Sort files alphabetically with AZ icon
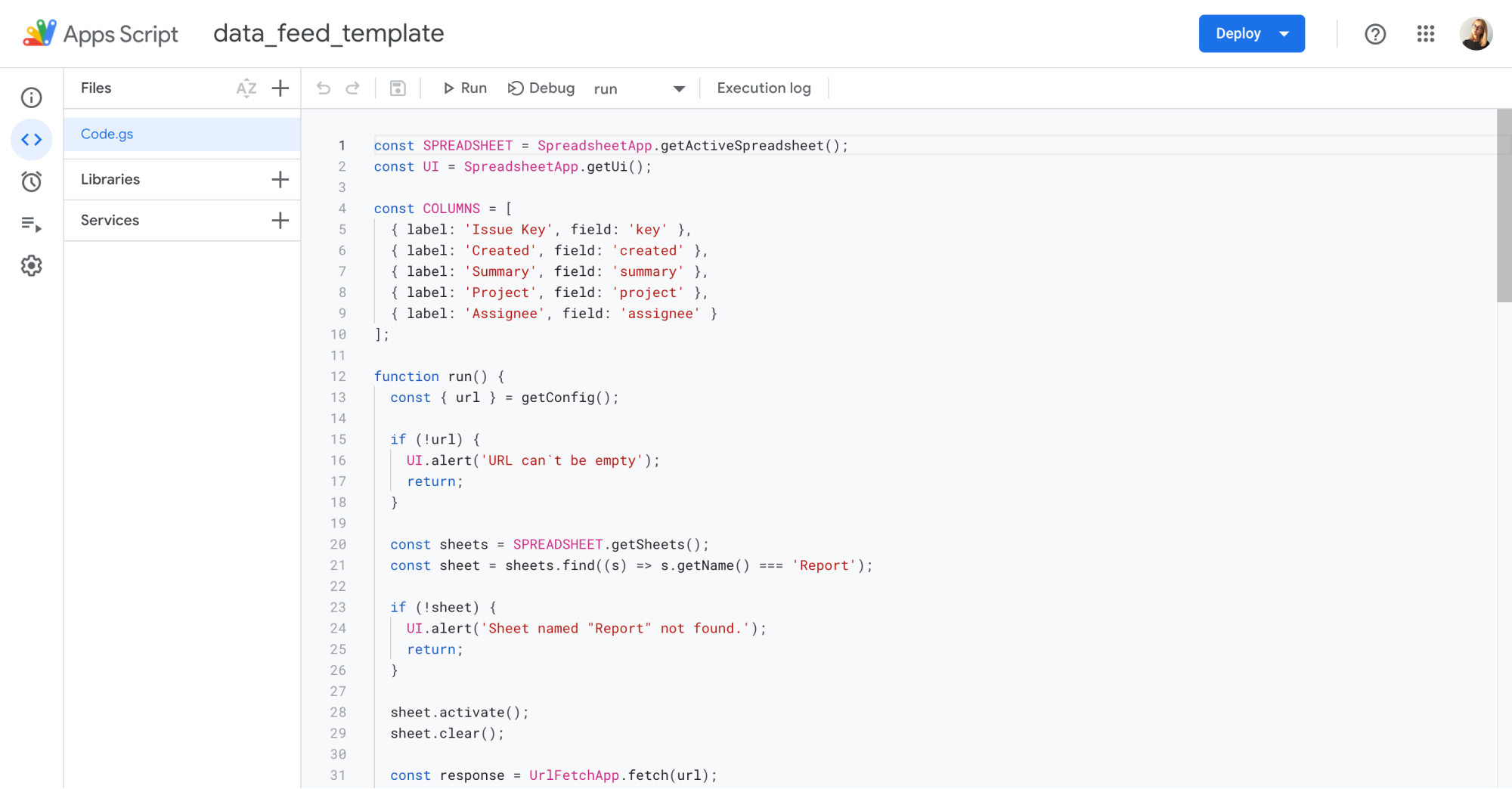This screenshot has width=1512, height=789. 246,88
